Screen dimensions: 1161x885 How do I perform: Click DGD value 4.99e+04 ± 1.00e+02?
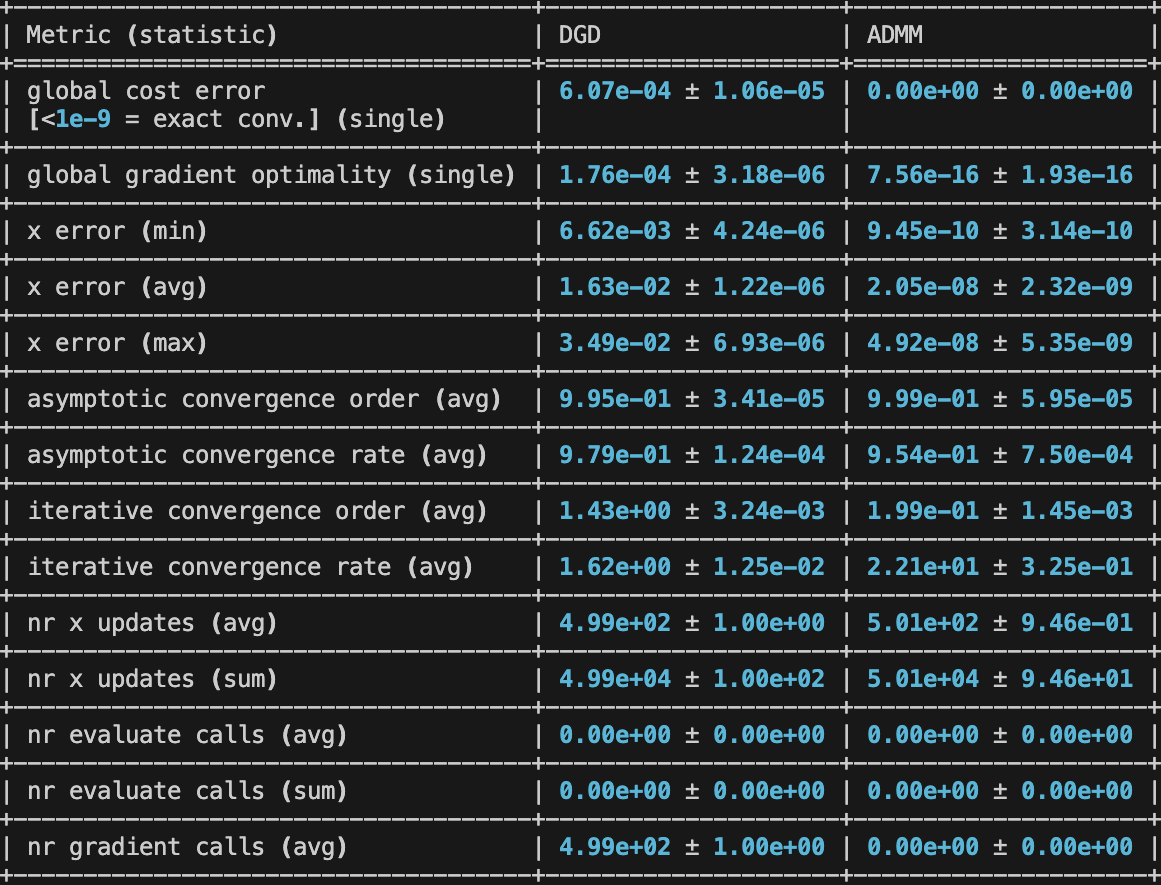692,679
